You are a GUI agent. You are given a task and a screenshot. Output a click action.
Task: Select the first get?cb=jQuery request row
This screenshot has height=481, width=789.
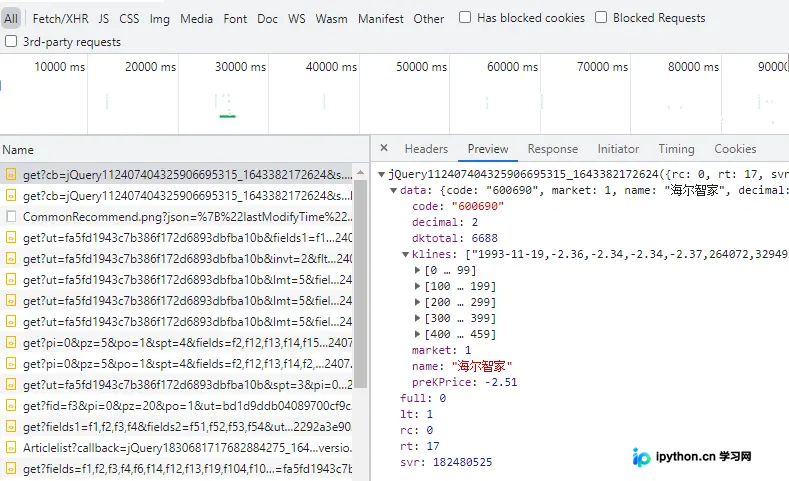177,175
